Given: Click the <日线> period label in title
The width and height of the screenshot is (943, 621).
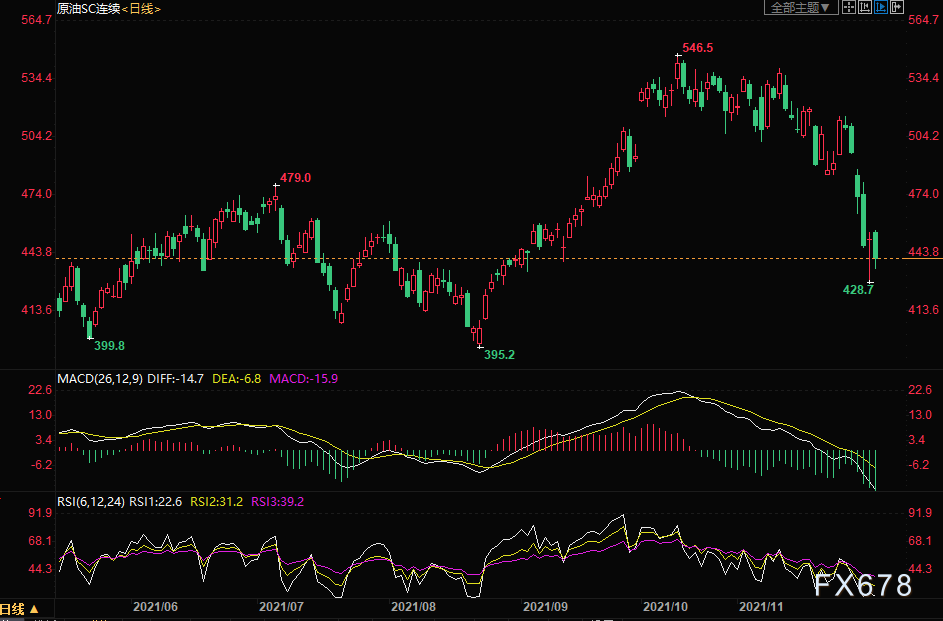Looking at the screenshot, I should [x=141, y=8].
